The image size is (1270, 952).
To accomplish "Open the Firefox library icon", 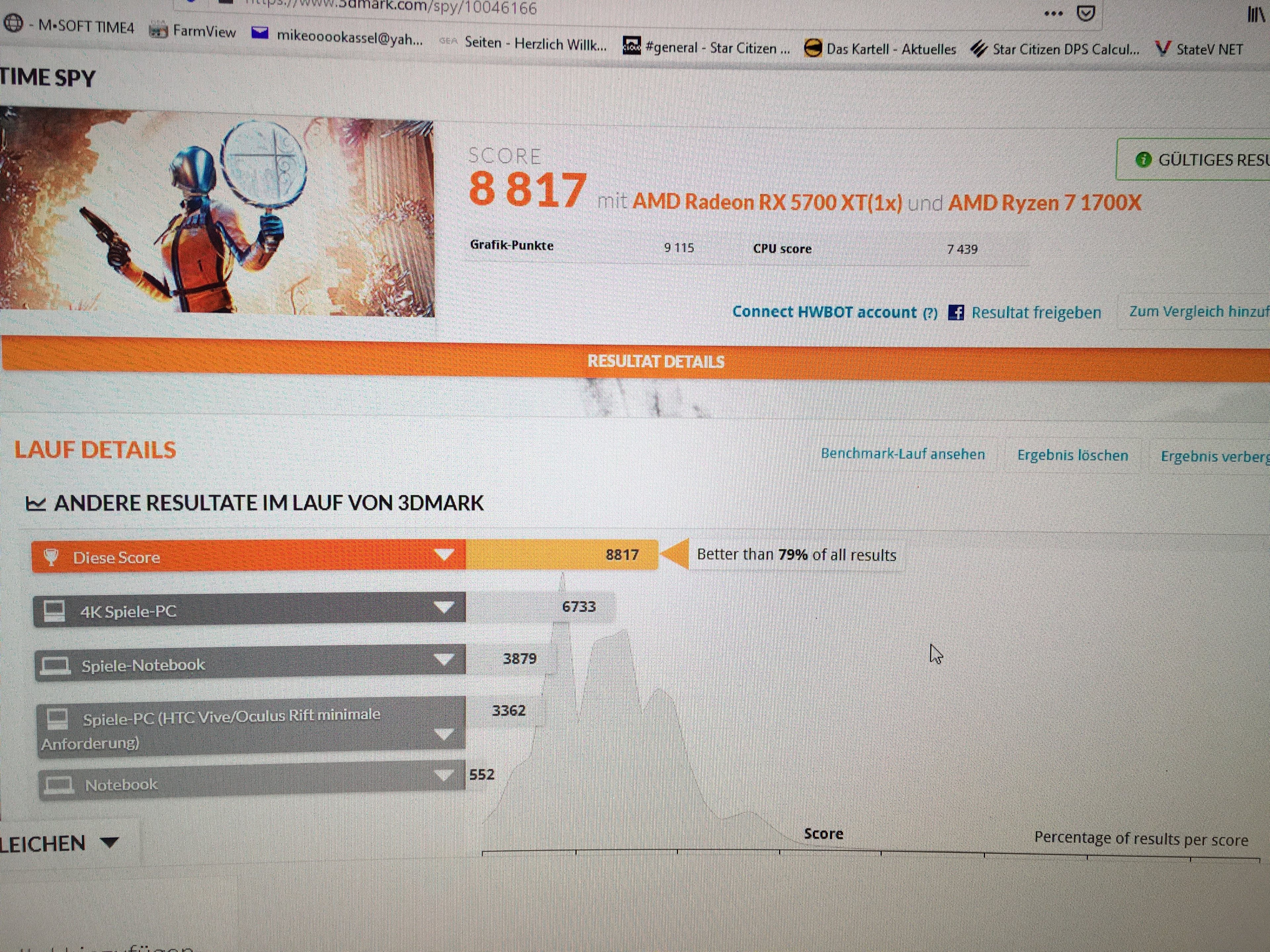I will 1256,14.
